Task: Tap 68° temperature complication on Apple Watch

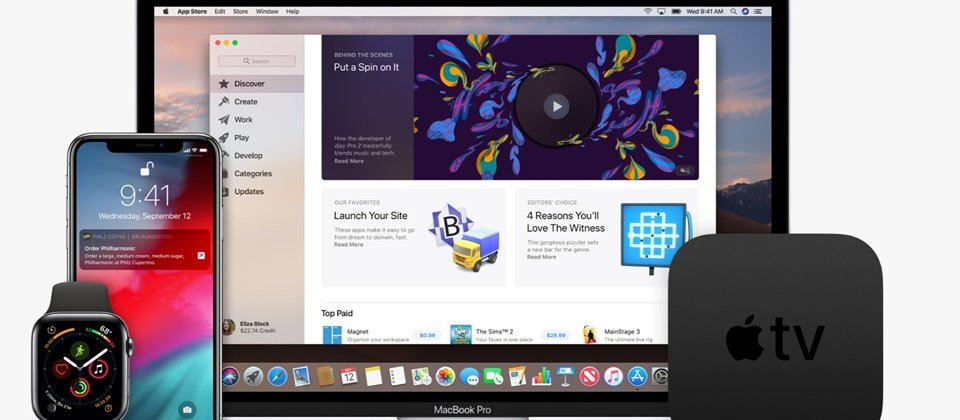Action: click(106, 331)
